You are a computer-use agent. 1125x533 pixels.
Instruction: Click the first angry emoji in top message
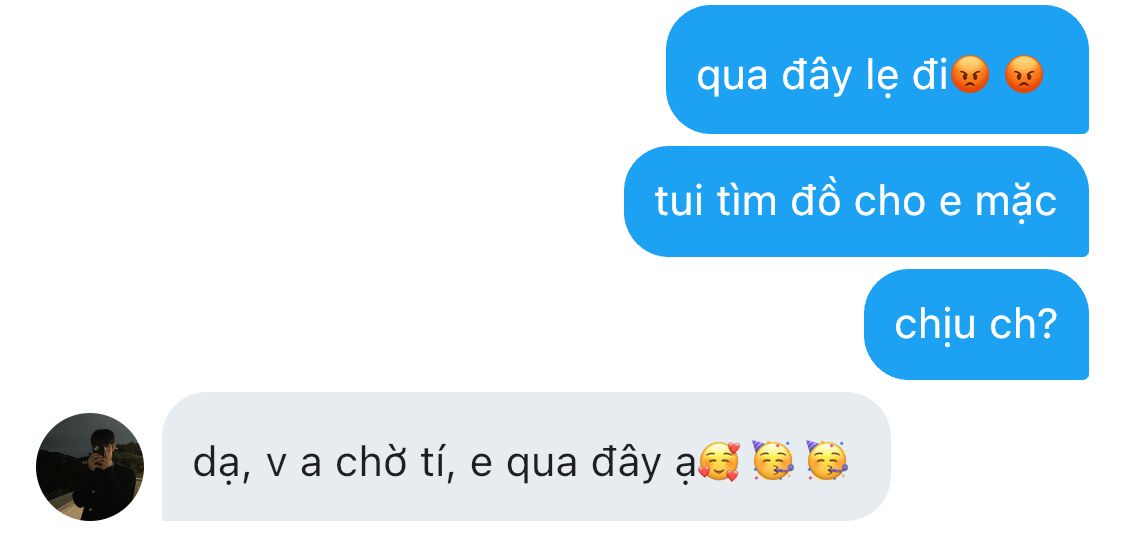(x=970, y=75)
